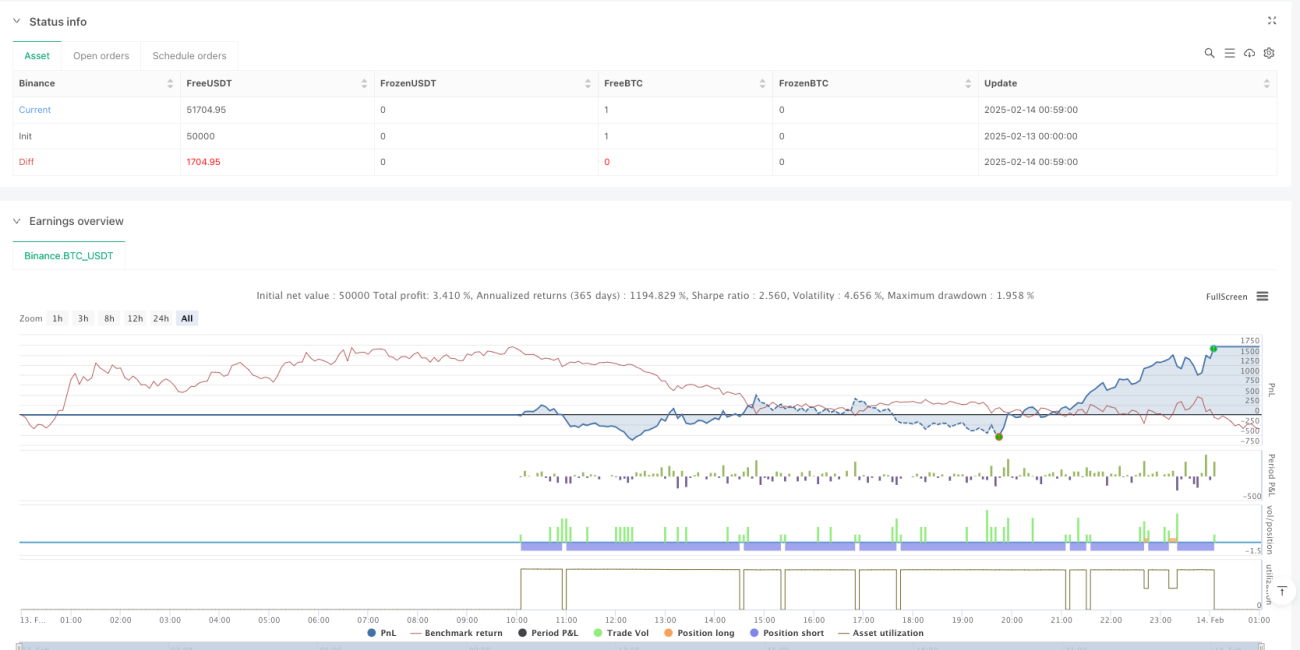
Task: Click the chart navigator range bar
Action: coord(640,645)
